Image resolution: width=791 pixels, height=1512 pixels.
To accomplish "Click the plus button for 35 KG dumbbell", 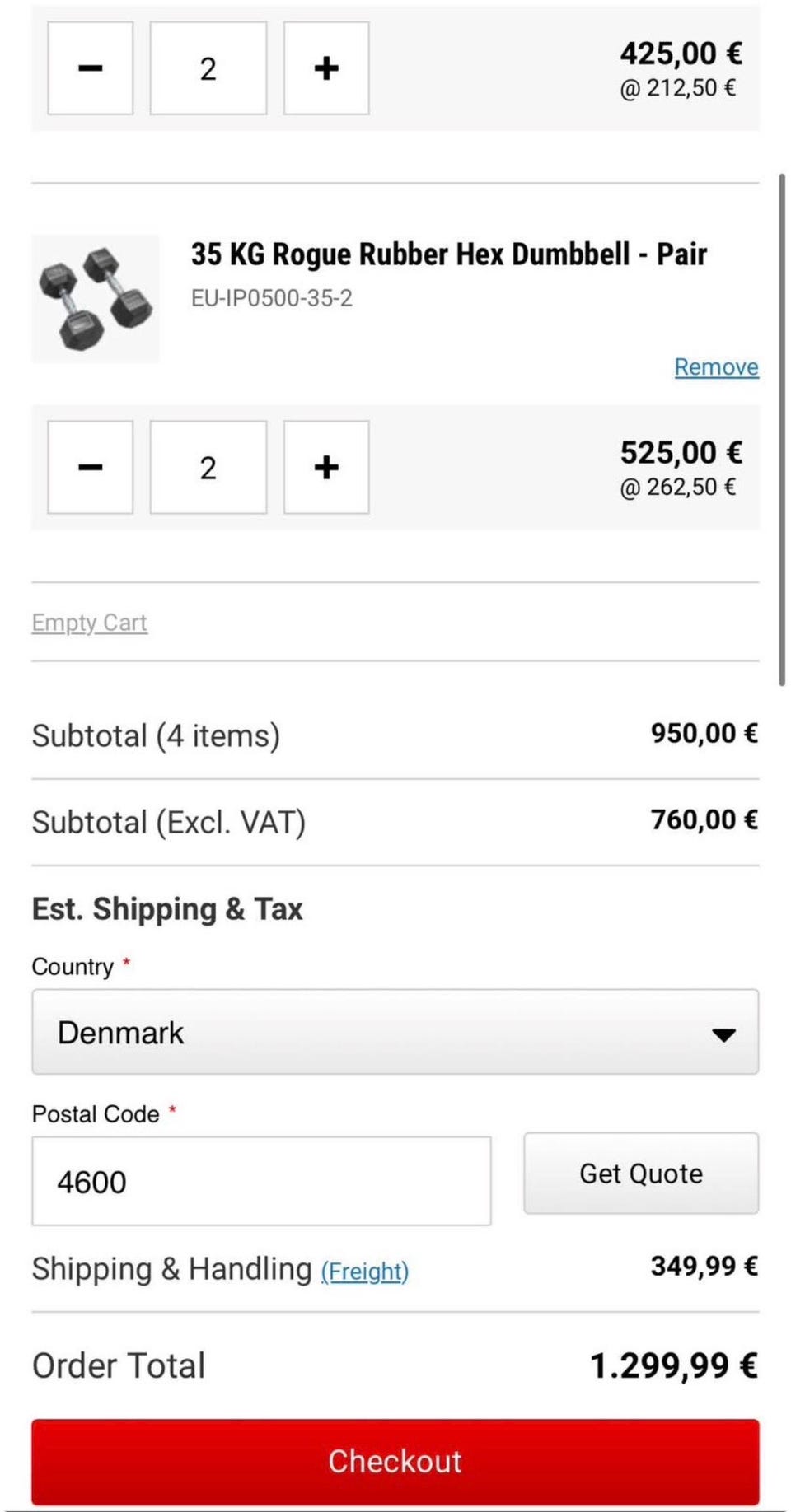I will 326,468.
